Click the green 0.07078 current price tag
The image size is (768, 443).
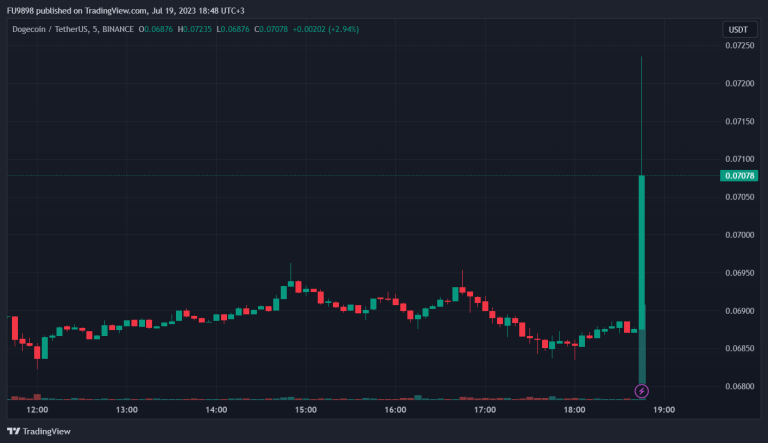click(x=738, y=175)
